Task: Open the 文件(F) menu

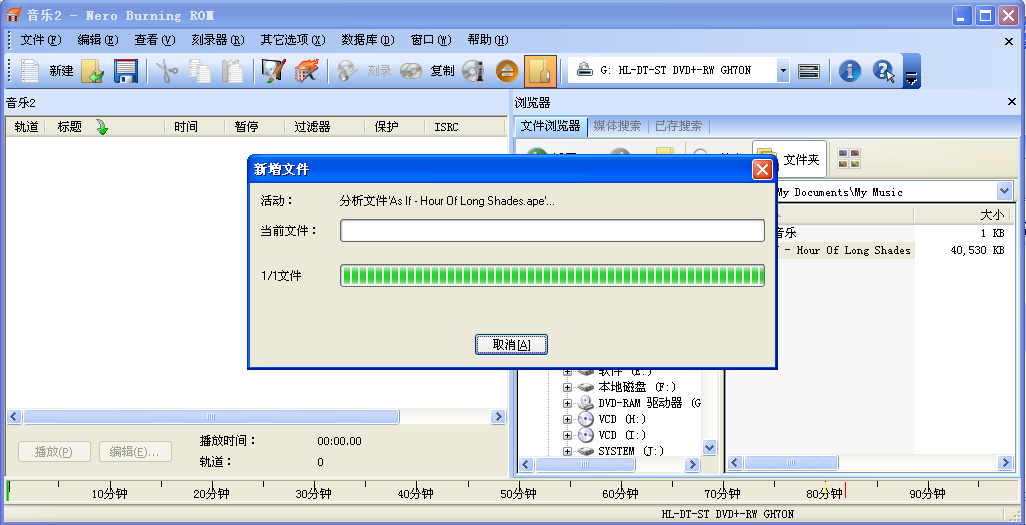Action: [x=41, y=40]
